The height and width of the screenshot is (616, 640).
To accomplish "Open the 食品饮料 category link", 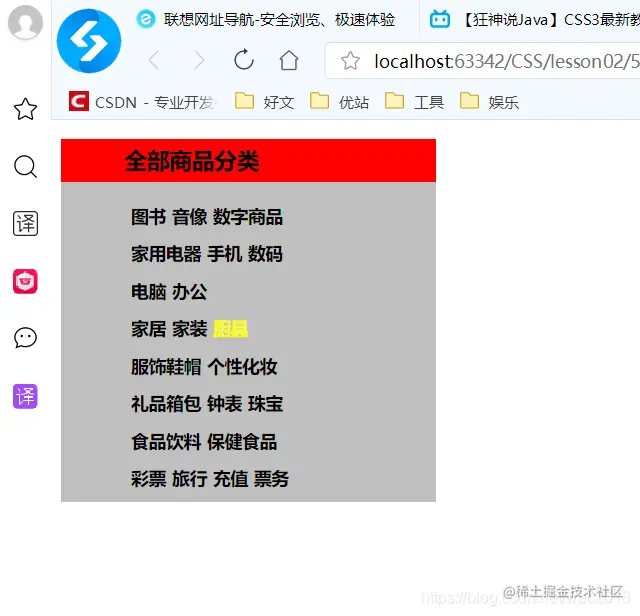I will pos(166,442).
